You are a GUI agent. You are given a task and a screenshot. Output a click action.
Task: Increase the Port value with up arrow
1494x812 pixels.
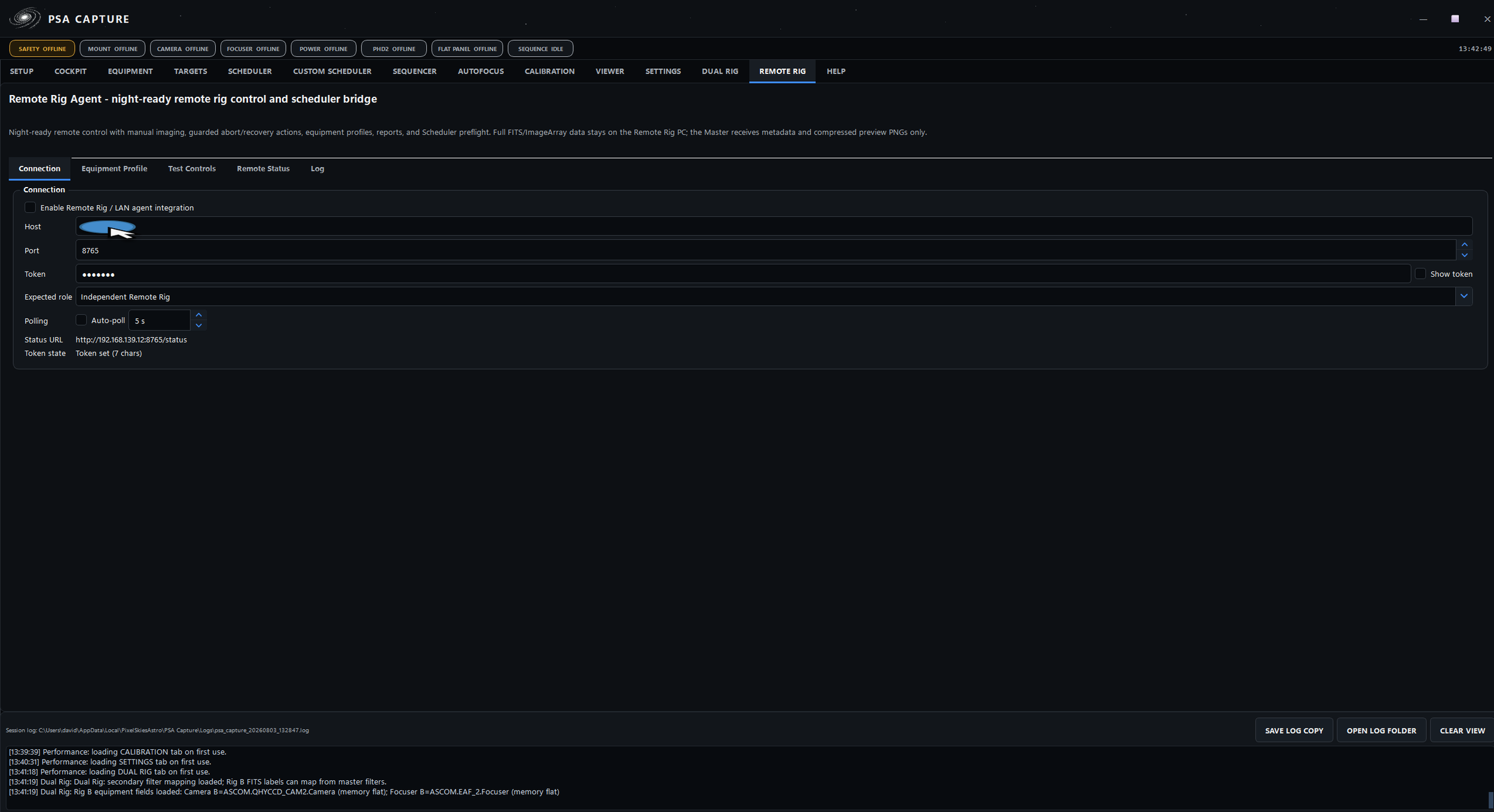pos(1464,245)
